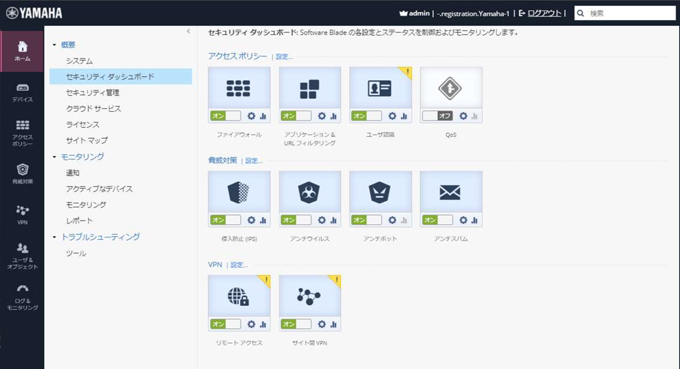
Task: Click User Authentication warning corner badge
Action: (406, 72)
